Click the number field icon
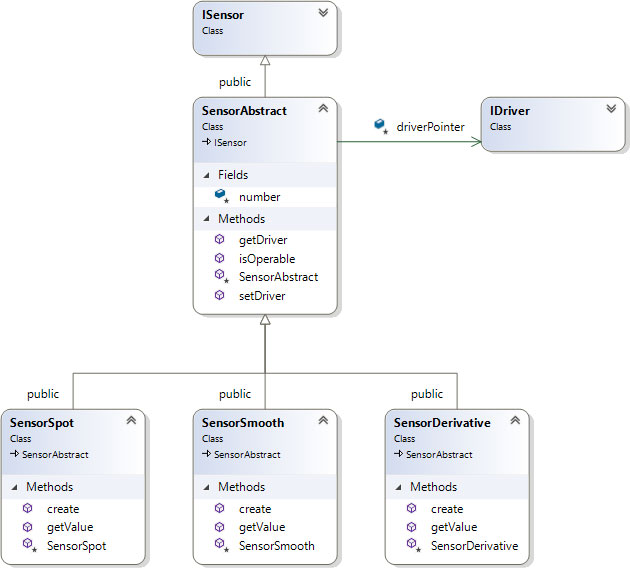Screen dimensions: 630x568 pyautogui.click(x=221, y=197)
